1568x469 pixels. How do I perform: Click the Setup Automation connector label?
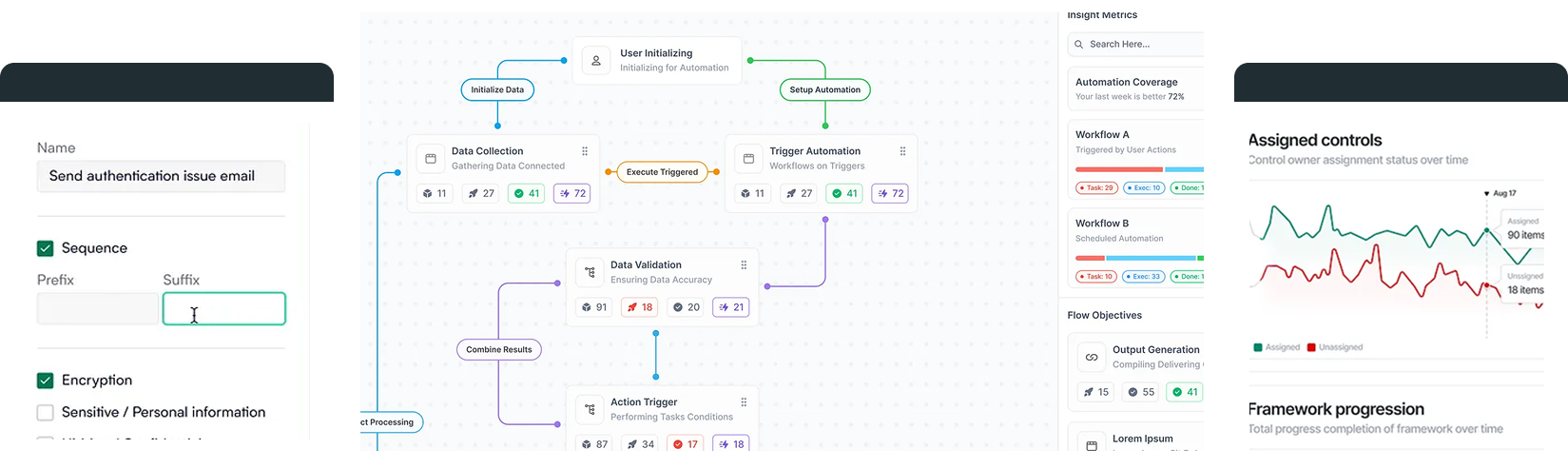[x=824, y=90]
